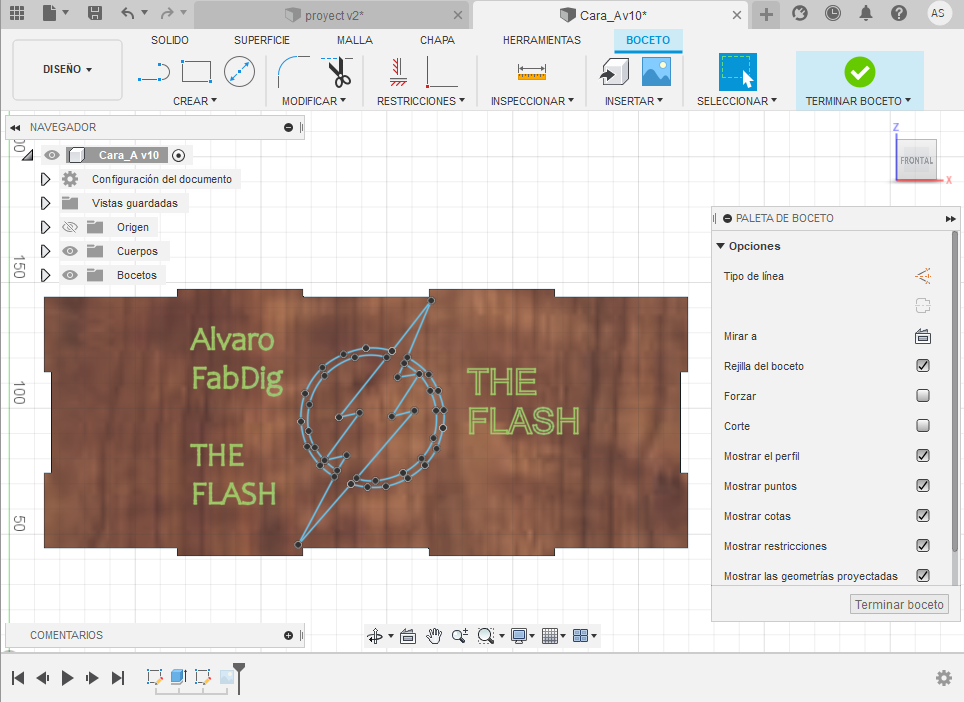
Task: Click Mirar a look-at icon in palette
Action: 922,336
